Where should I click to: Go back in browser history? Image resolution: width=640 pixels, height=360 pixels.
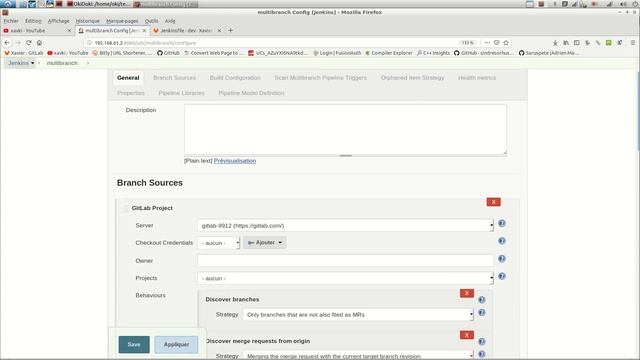(7, 42)
